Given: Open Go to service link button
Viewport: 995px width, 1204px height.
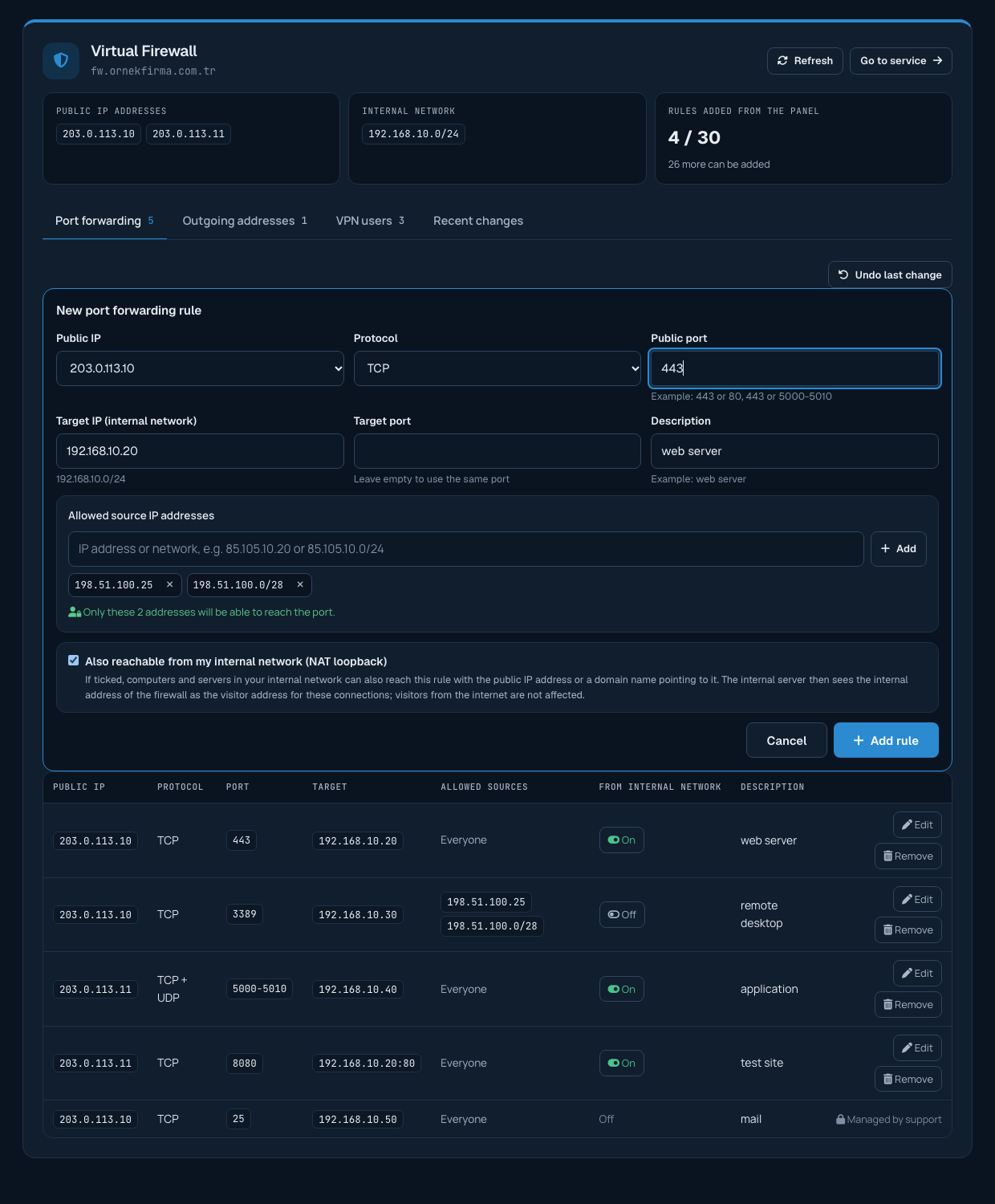Looking at the screenshot, I should [x=901, y=61].
